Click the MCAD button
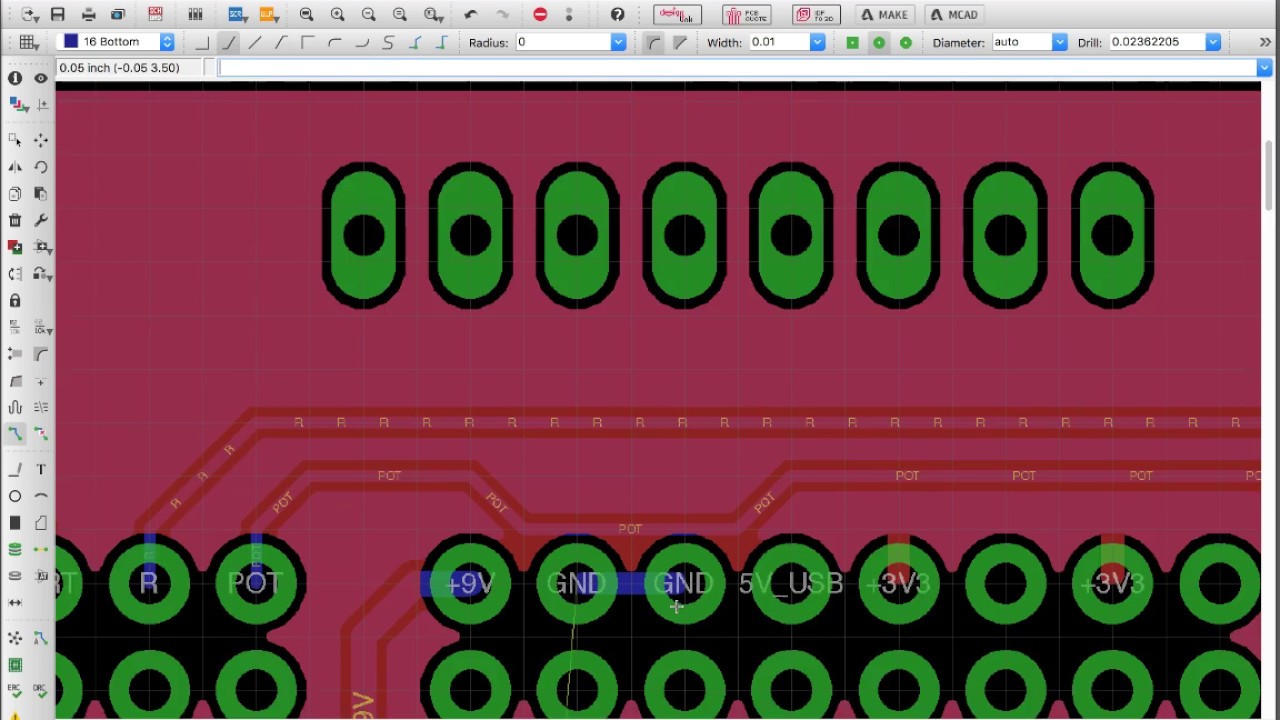The width and height of the screenshot is (1280, 720). pos(954,15)
